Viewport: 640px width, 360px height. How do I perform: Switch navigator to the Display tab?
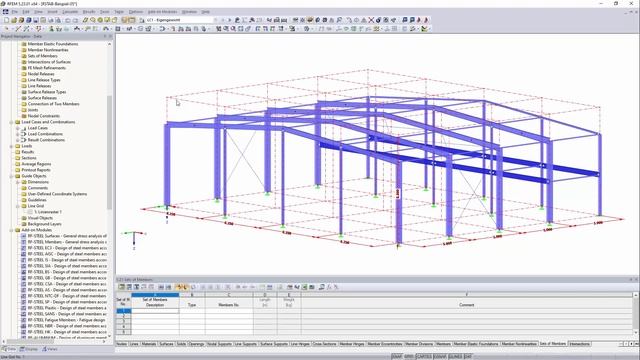point(29,349)
